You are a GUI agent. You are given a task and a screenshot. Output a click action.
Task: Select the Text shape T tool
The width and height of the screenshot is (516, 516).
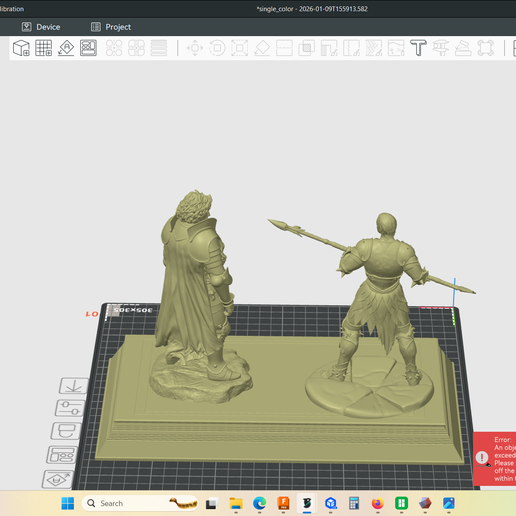(x=418, y=48)
